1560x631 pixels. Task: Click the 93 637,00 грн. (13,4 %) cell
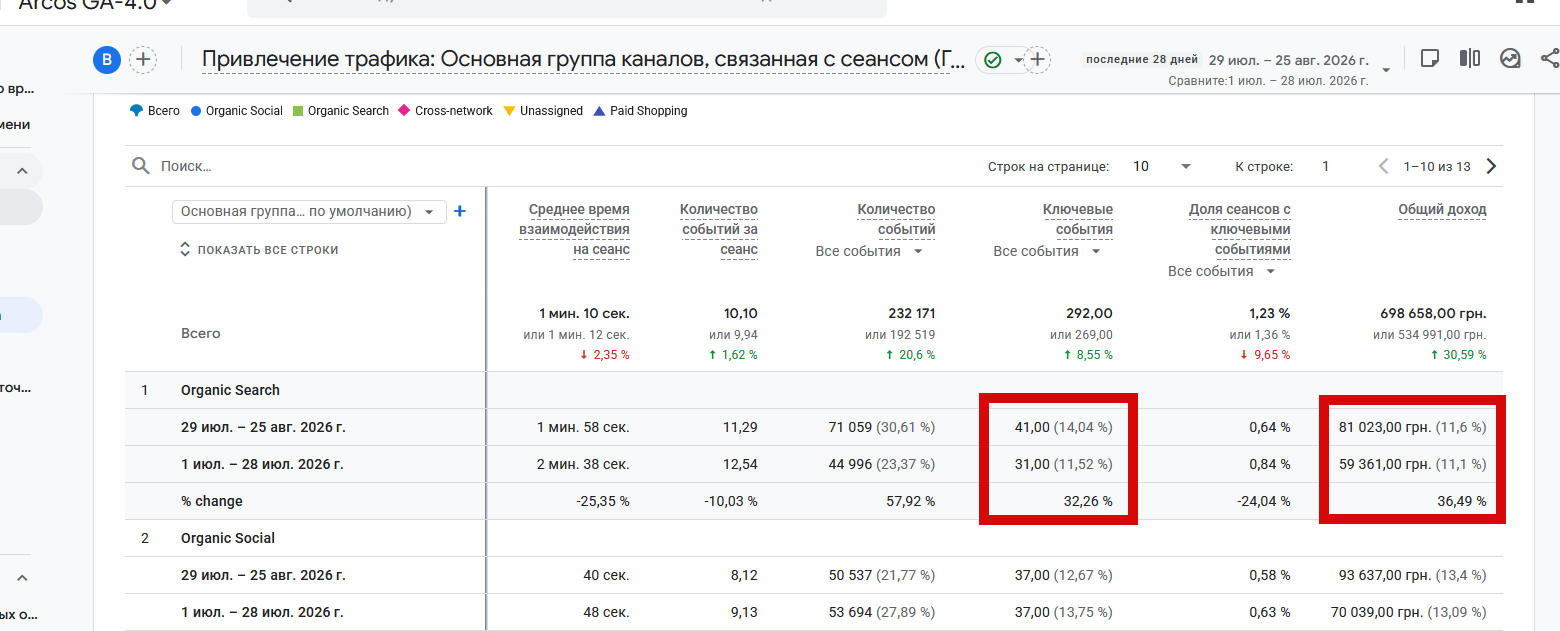coord(1412,575)
